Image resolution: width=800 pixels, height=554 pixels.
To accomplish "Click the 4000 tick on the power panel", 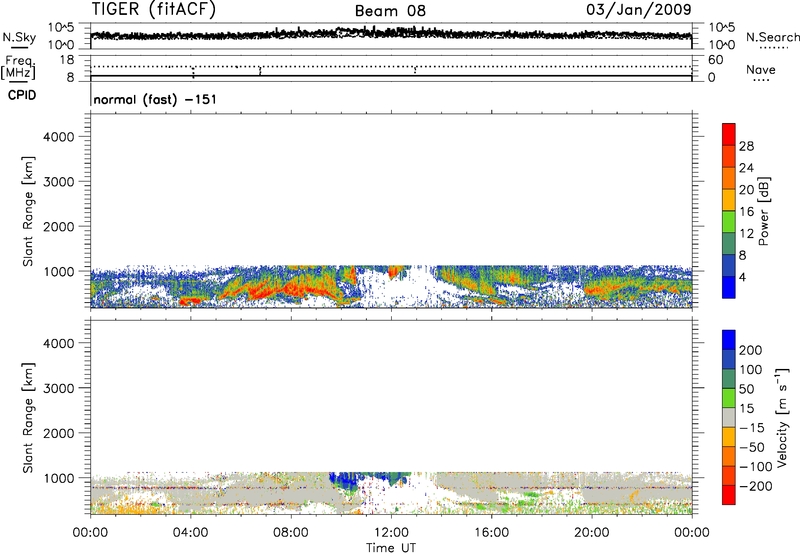I will point(59,137).
